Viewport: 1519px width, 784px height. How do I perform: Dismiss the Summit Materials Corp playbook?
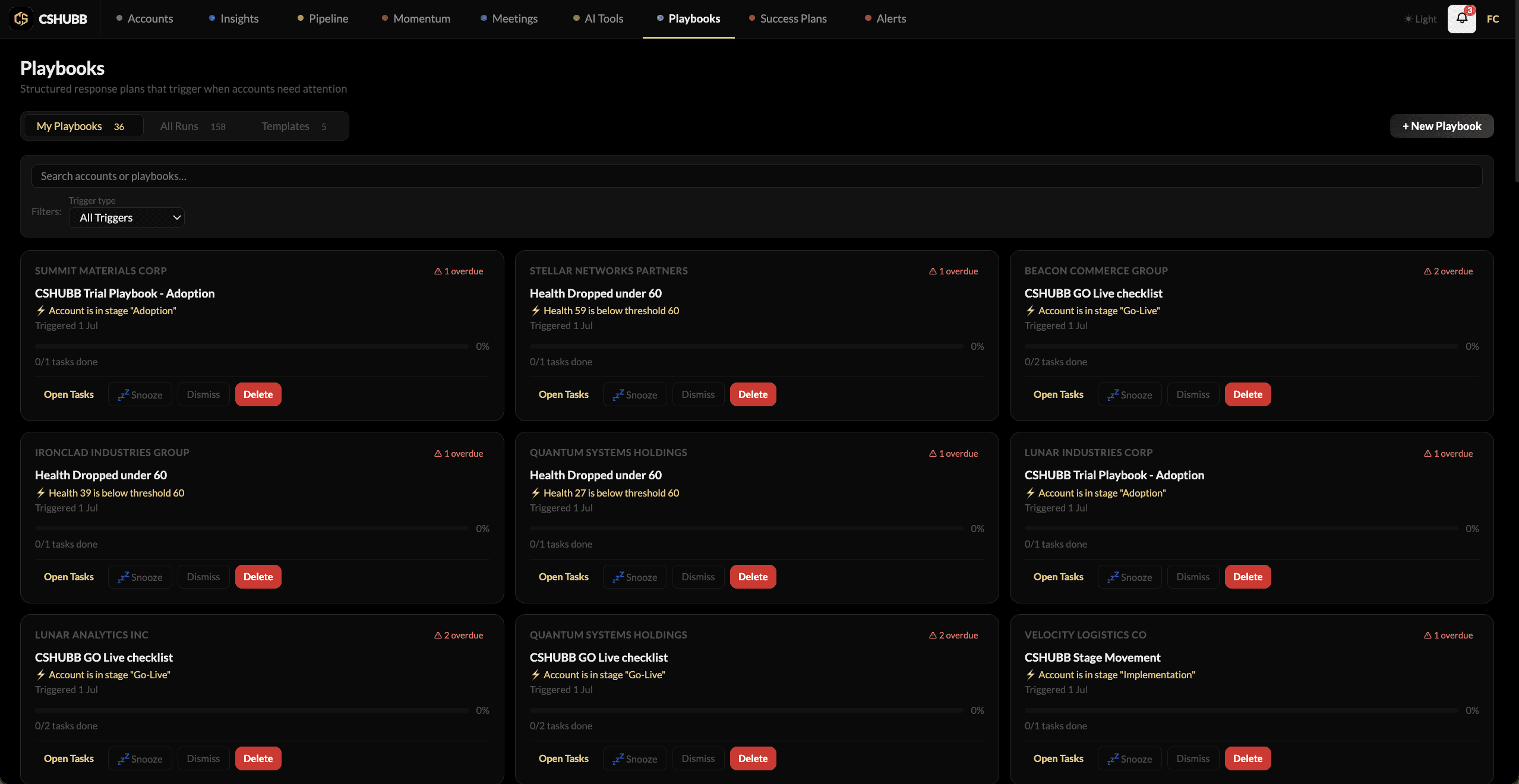coord(203,395)
